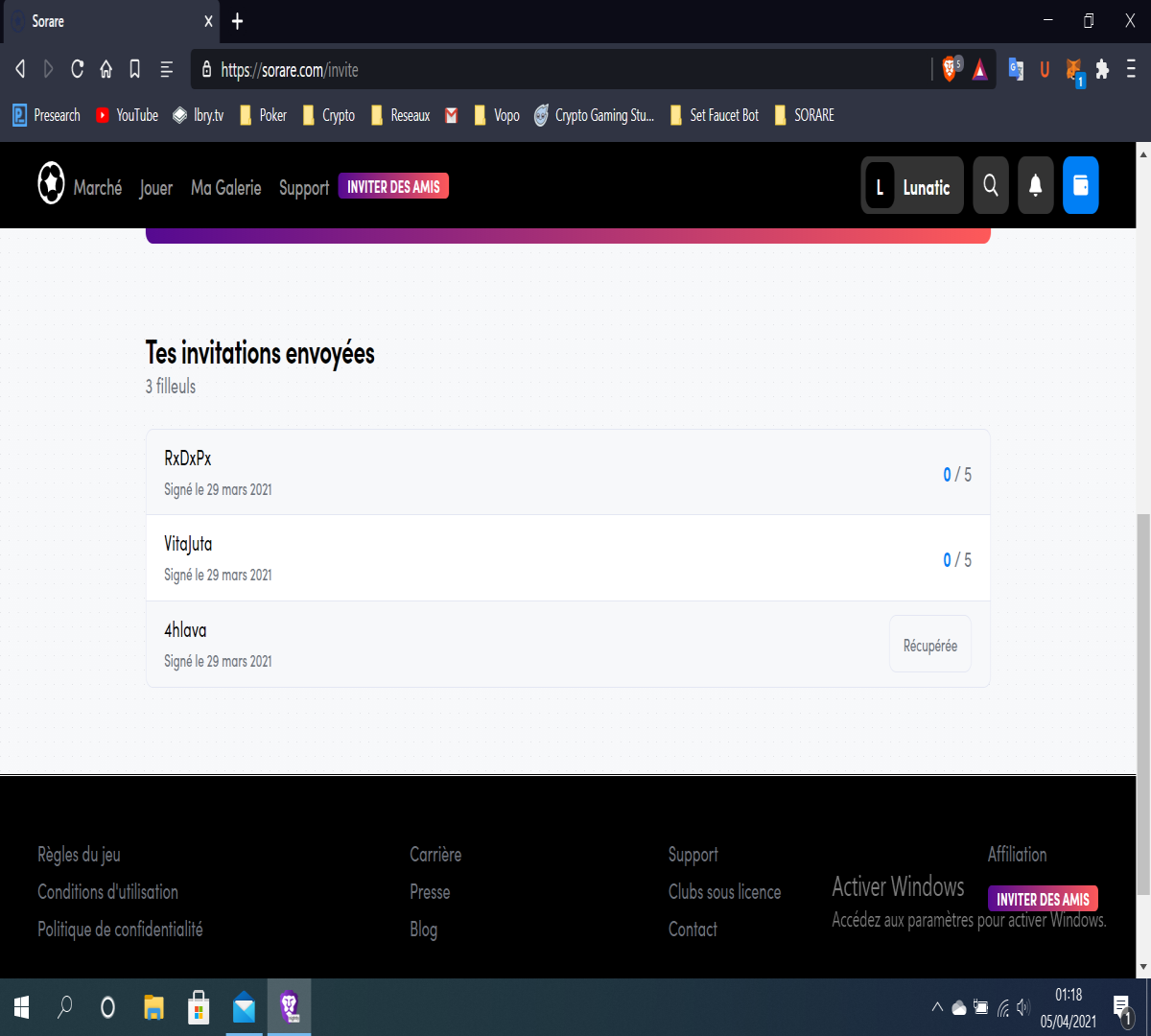Open Google Translate extension
The height and width of the screenshot is (1036, 1151).
click(1016, 69)
